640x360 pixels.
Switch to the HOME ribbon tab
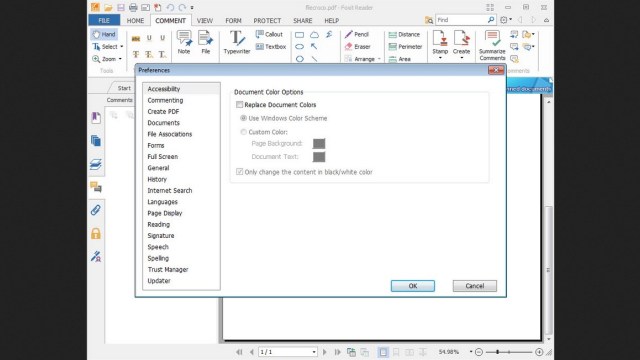coord(135,20)
